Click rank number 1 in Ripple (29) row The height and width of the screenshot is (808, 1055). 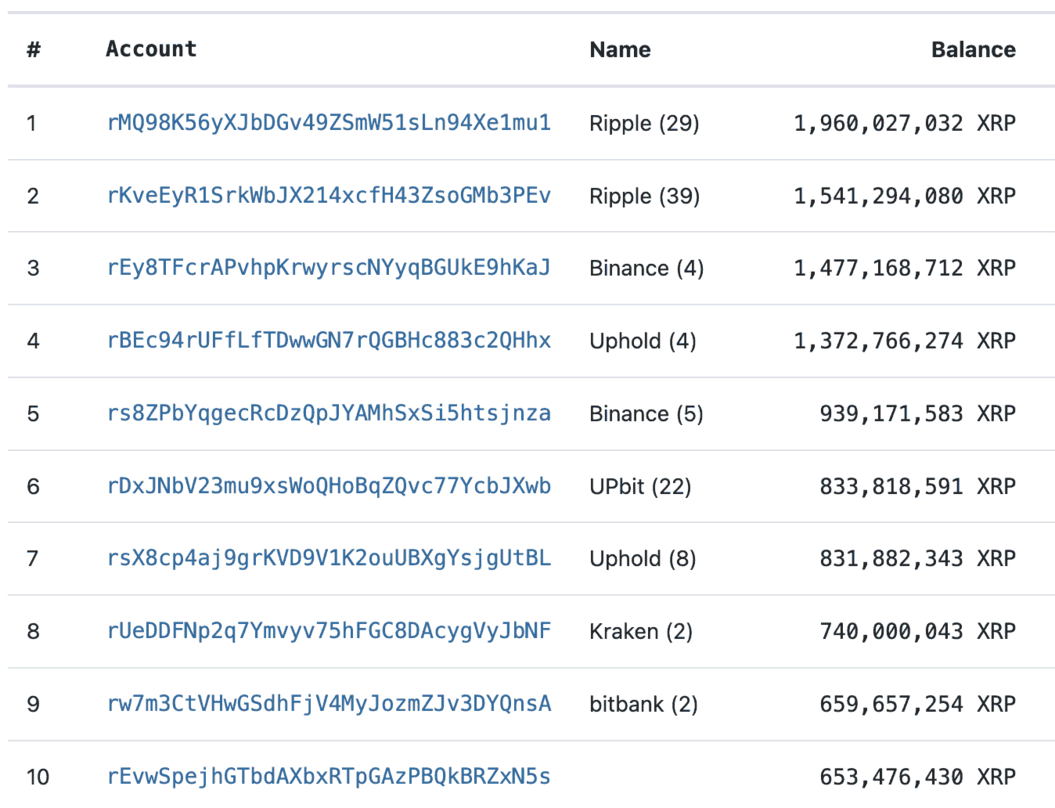[32, 124]
